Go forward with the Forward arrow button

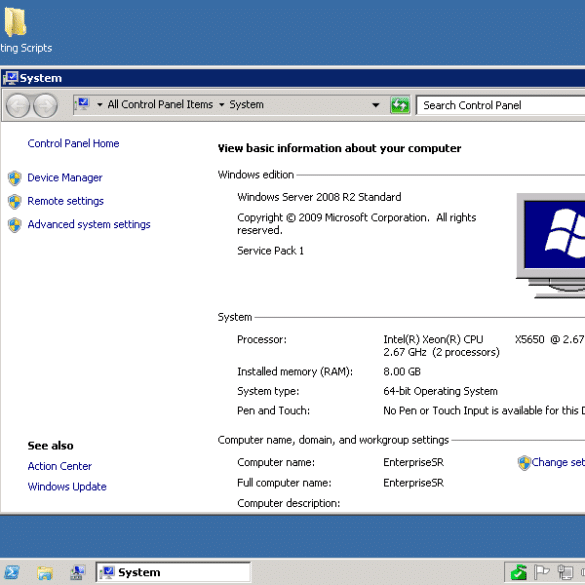click(46, 106)
